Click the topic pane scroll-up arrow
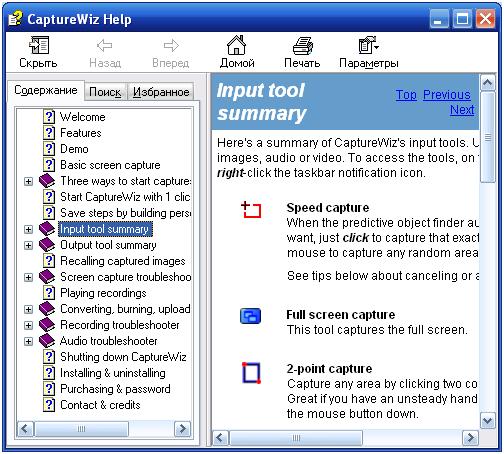Image resolution: width=504 pixels, height=454 pixels. click(x=488, y=82)
